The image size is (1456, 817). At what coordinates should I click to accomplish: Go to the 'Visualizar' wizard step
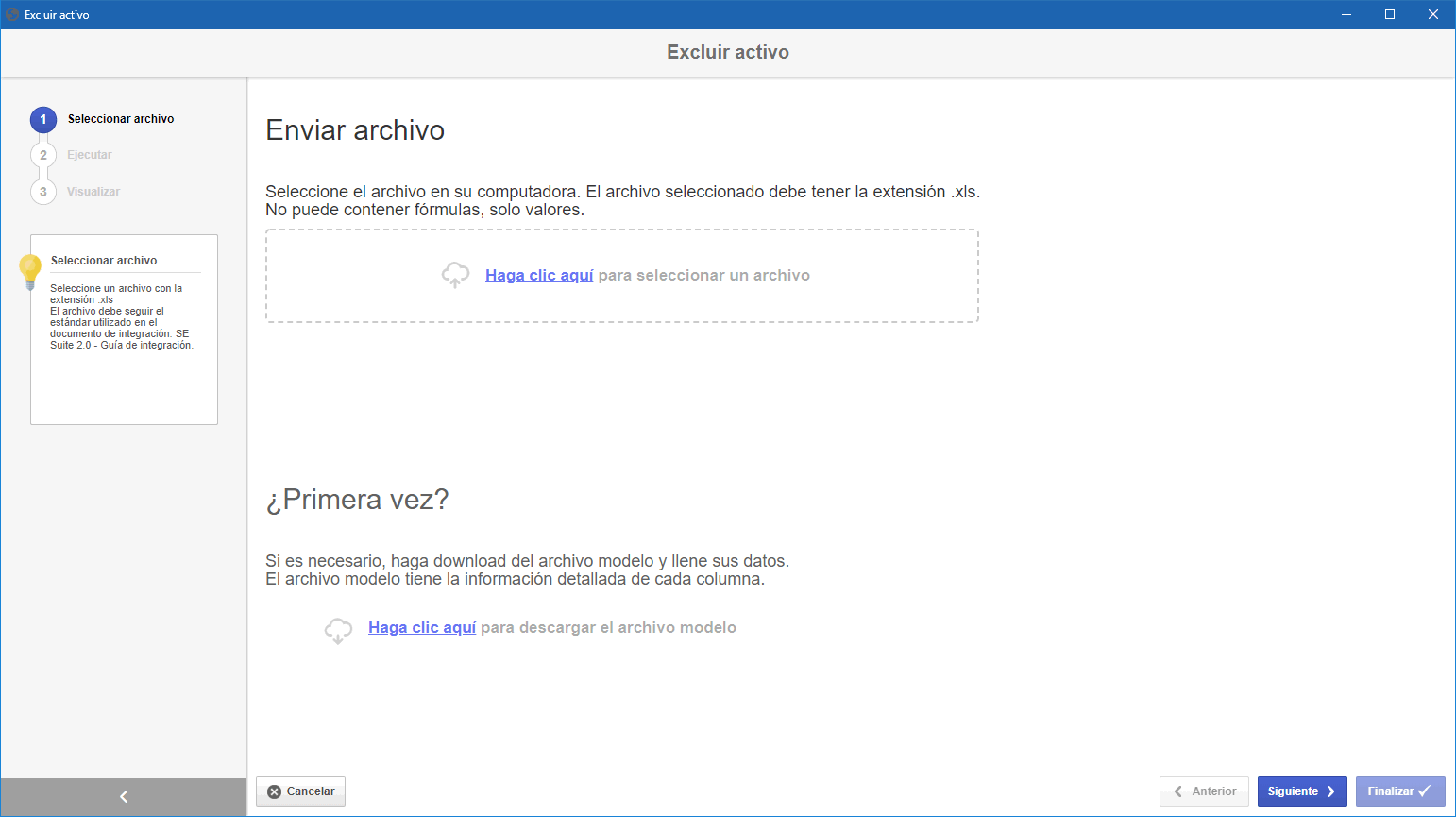coord(93,192)
